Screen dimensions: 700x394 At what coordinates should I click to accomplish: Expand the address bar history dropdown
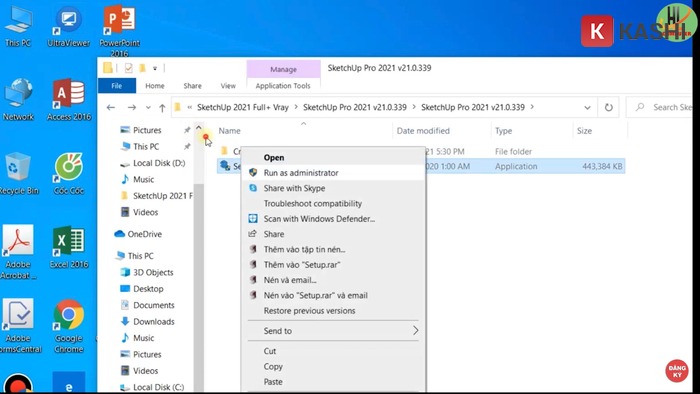click(x=588, y=108)
